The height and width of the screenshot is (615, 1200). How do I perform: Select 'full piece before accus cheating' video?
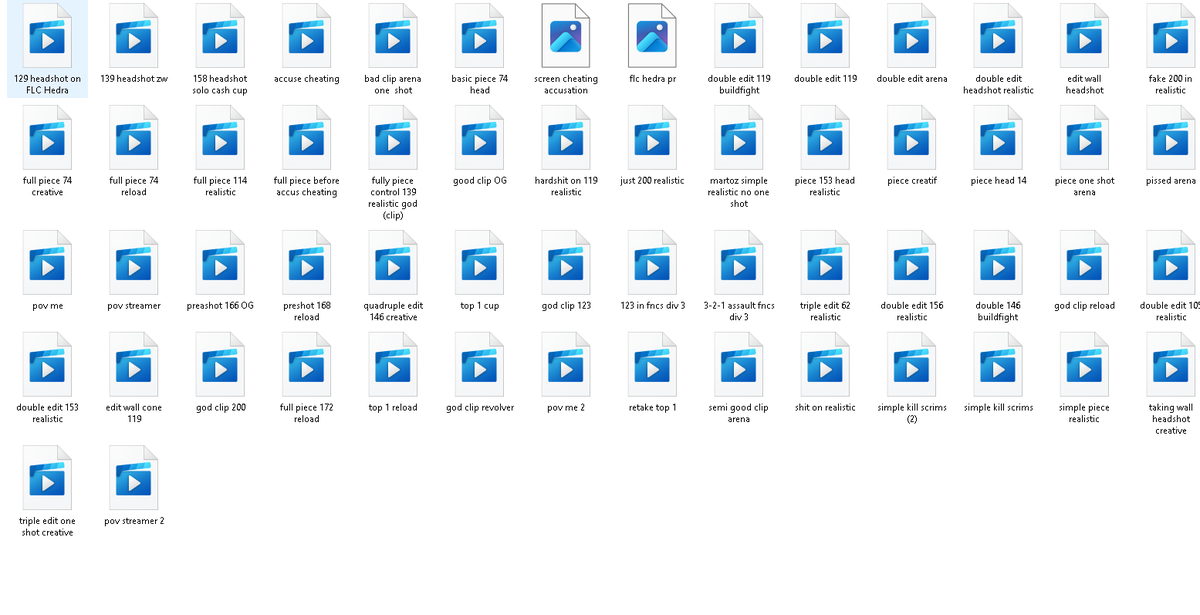tap(306, 139)
